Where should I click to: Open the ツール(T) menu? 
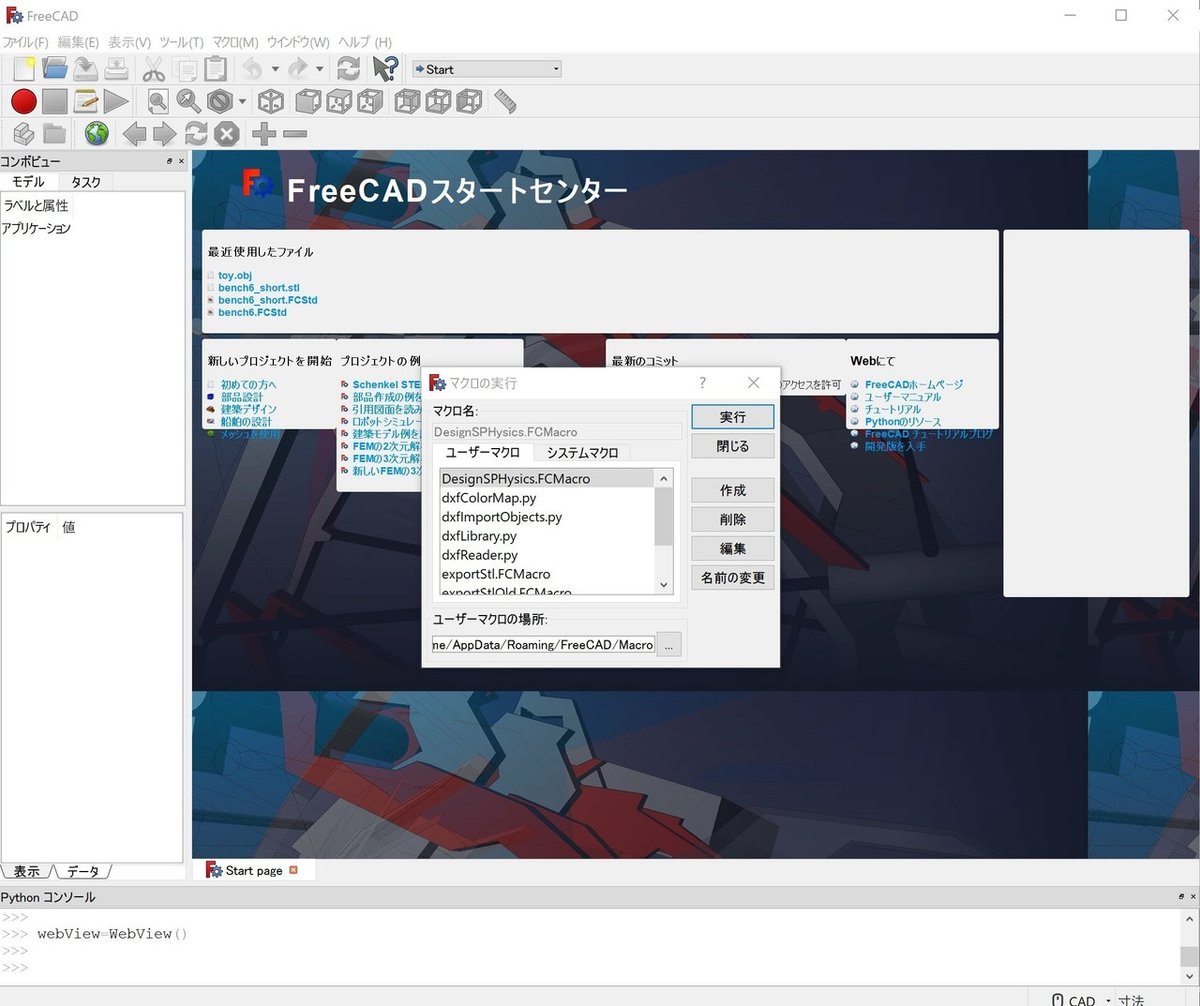(181, 42)
